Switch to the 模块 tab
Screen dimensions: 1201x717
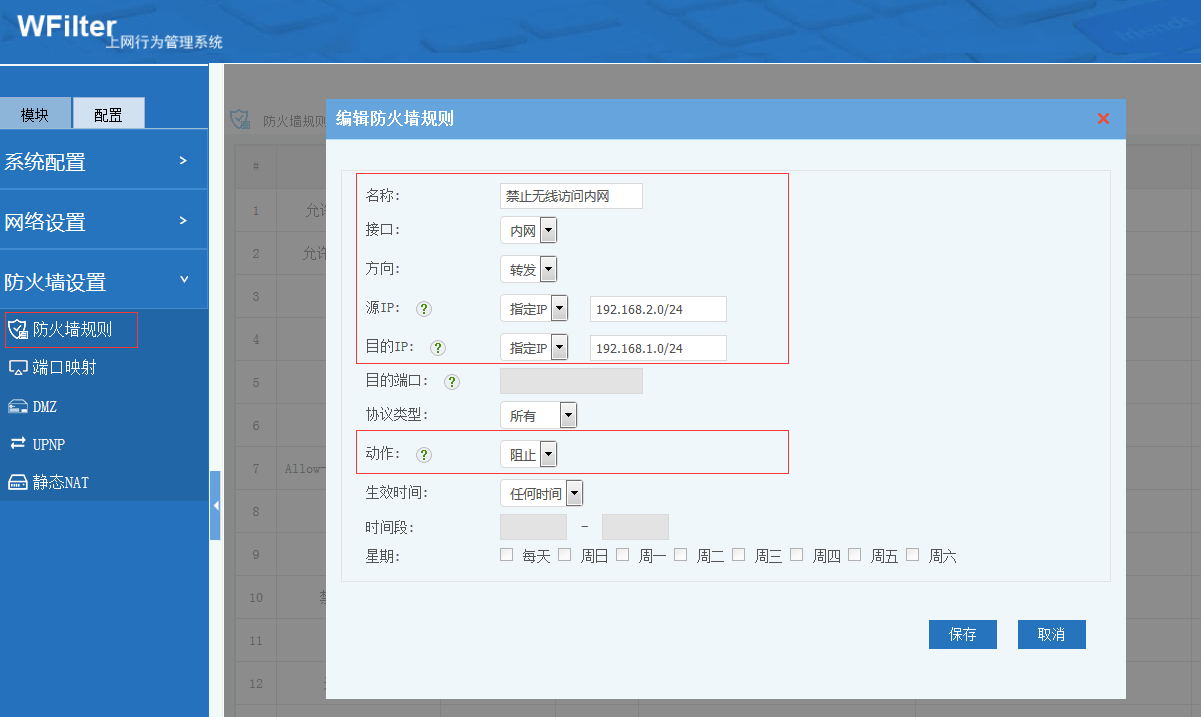pos(35,115)
